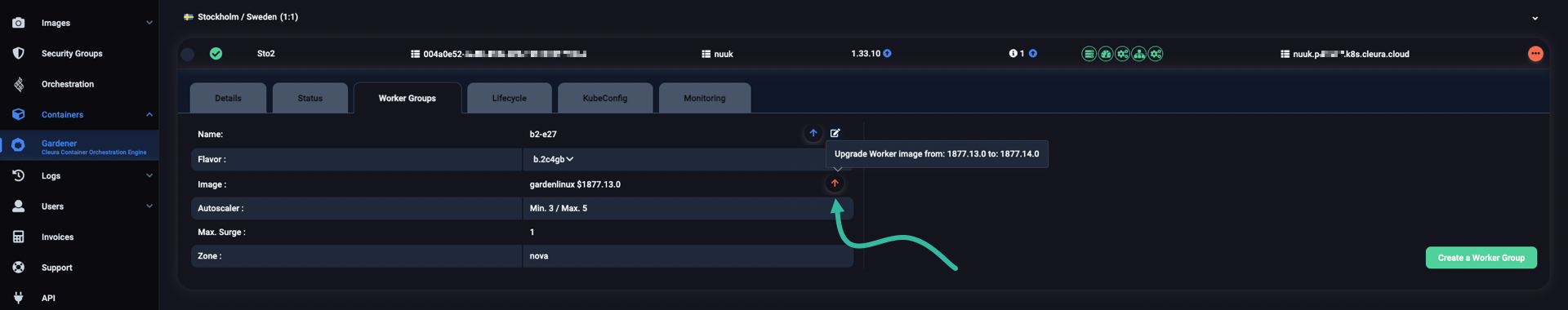Expand the Images sidebar chevron
The image size is (1568, 310).
tap(149, 23)
